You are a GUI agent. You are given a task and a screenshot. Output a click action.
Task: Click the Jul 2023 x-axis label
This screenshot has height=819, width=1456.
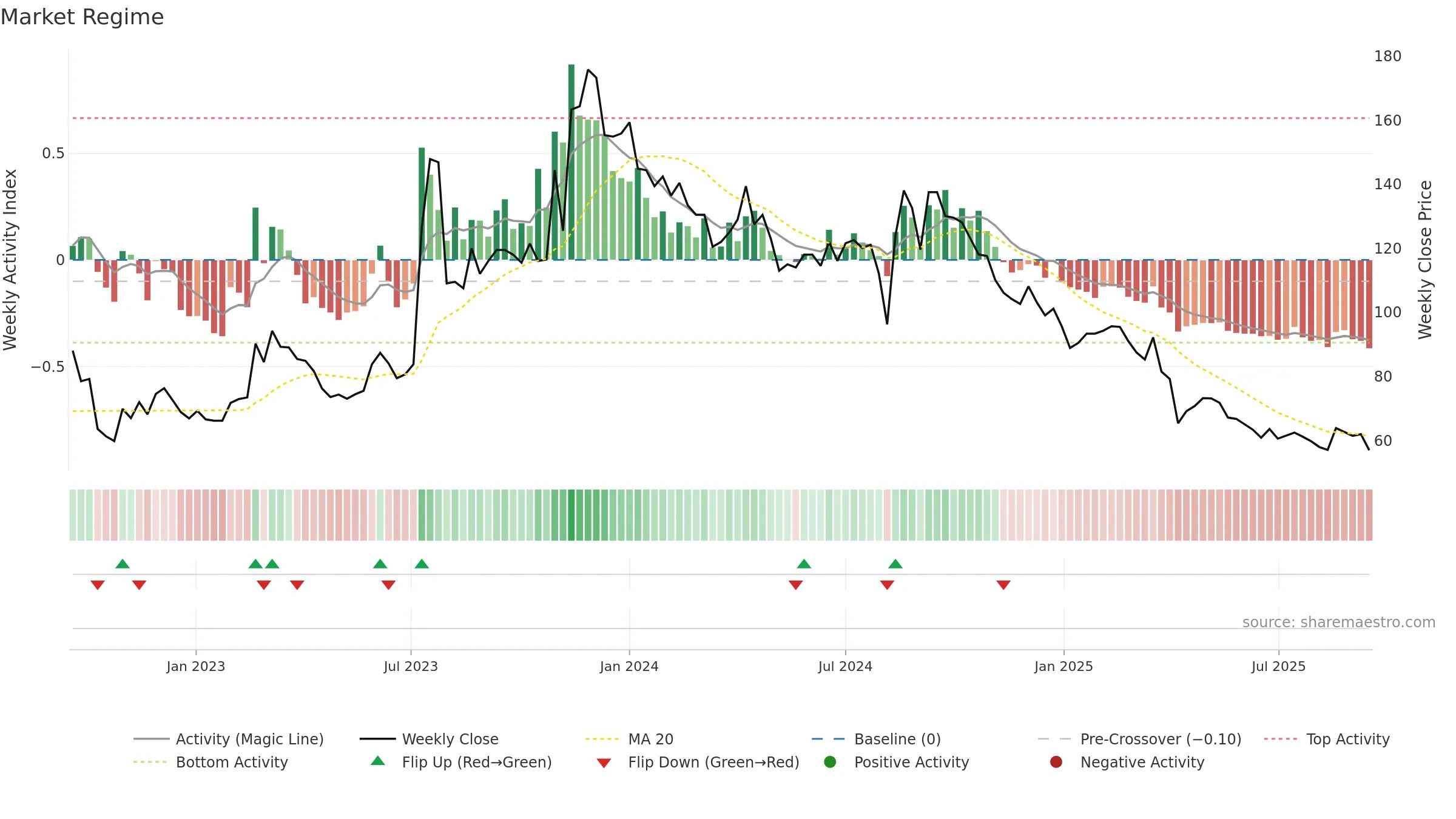[411, 666]
